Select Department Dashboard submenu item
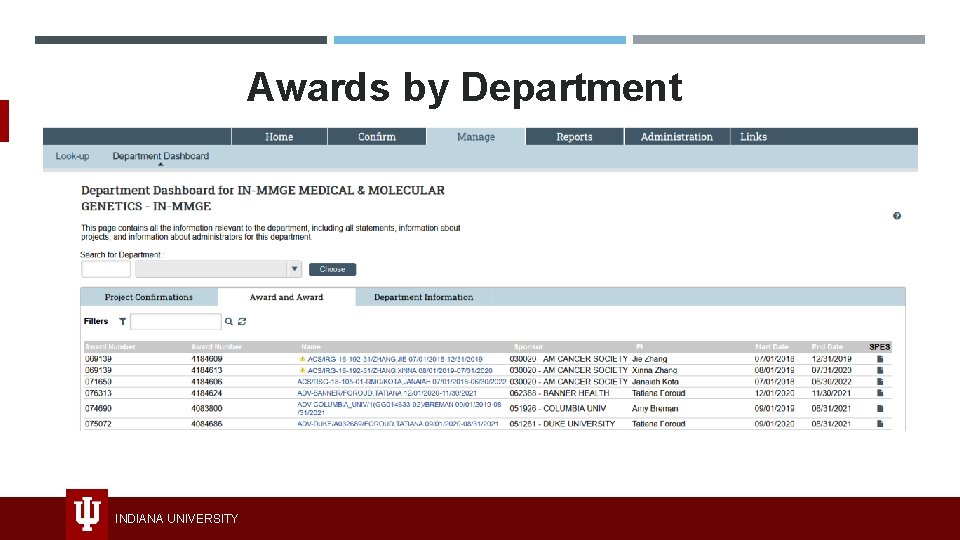This screenshot has height=540, width=960. 160,156
